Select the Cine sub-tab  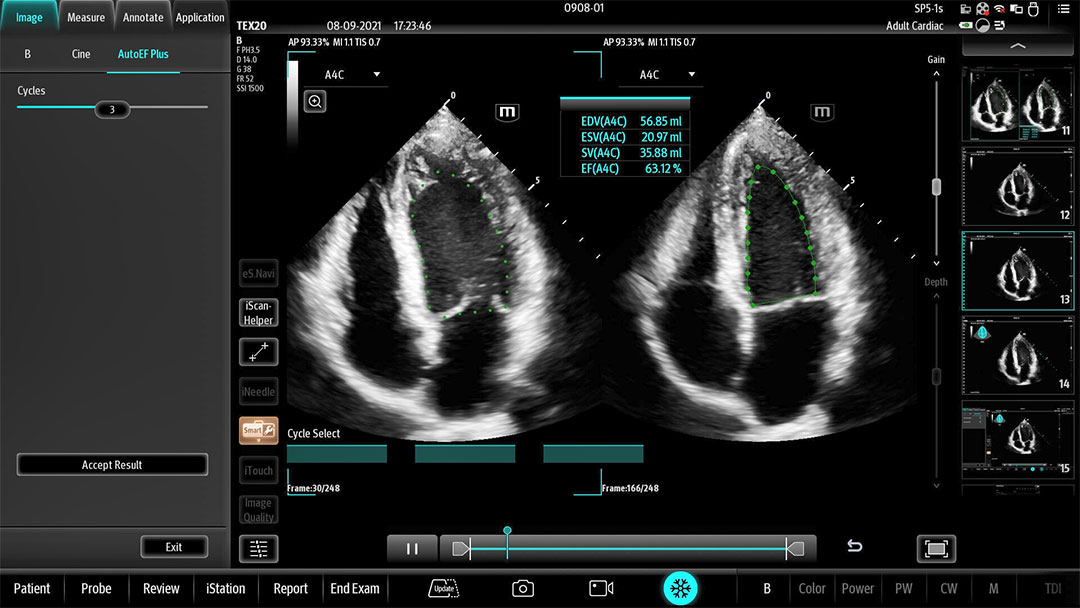81,54
